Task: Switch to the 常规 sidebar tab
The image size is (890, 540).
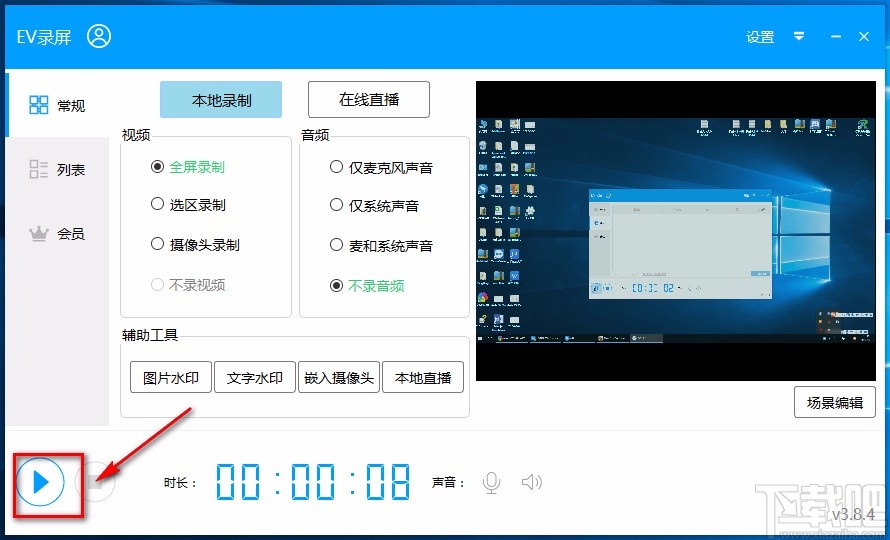Action: point(57,105)
